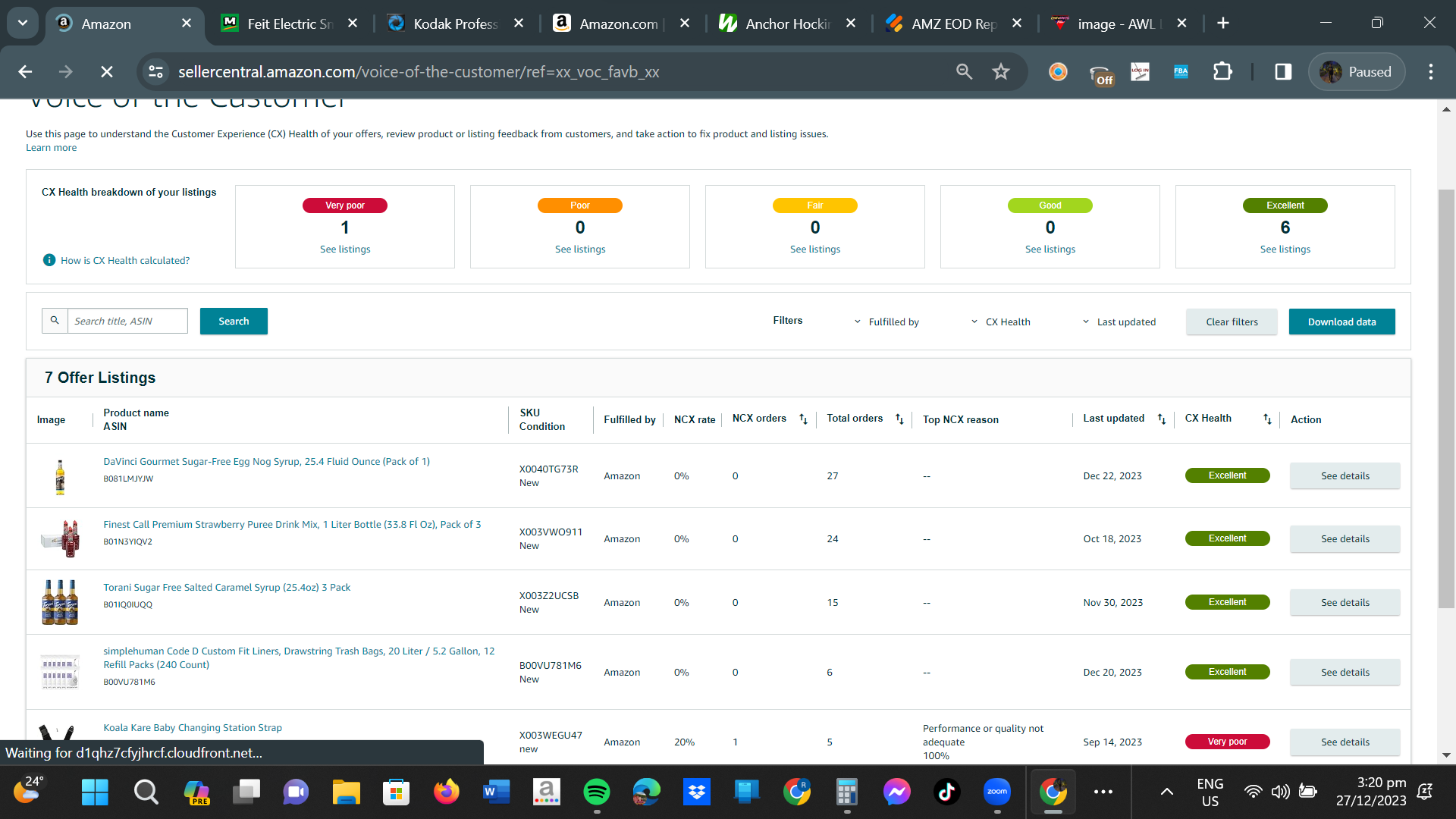The image size is (1456, 819).
Task: Stop loading the current page
Action: (107, 72)
